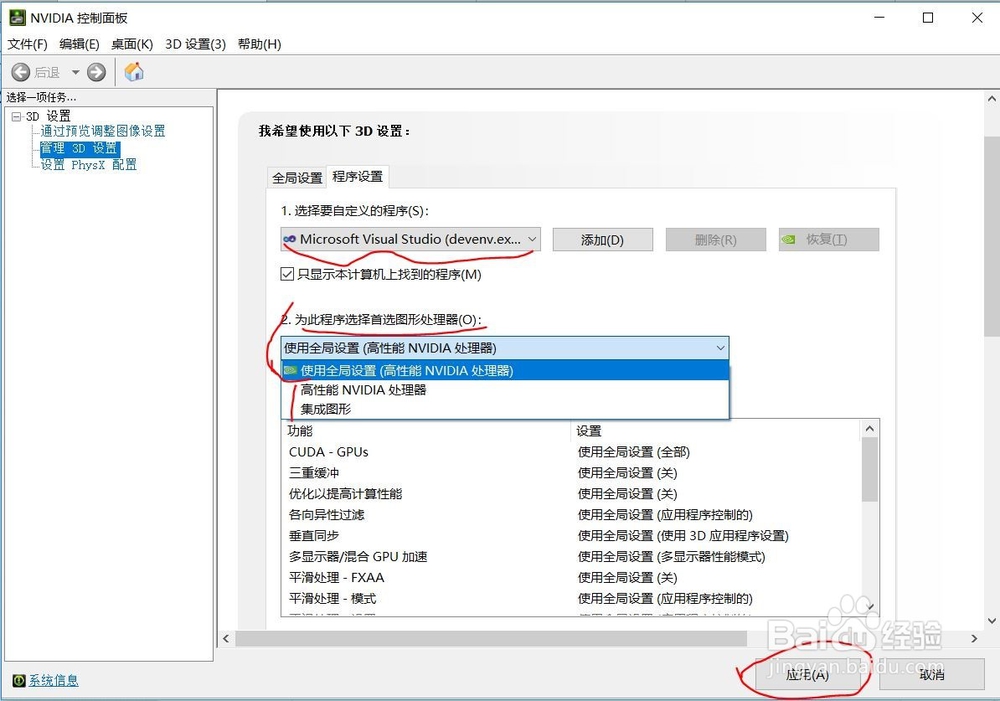
Task: Click the Back arrow icon
Action: [x=20, y=72]
